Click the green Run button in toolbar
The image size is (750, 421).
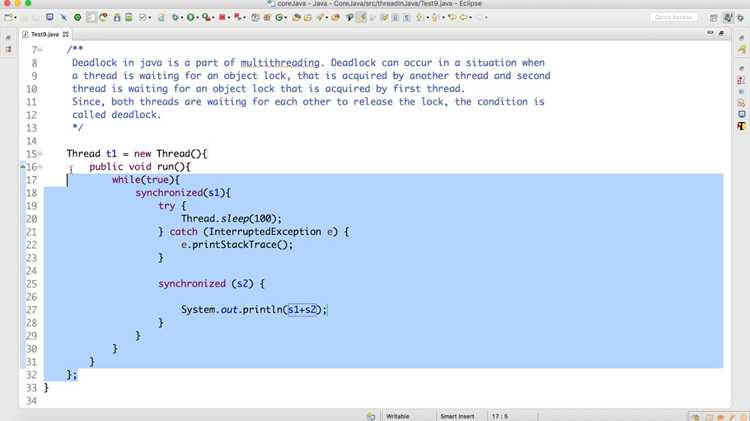click(x=190, y=17)
